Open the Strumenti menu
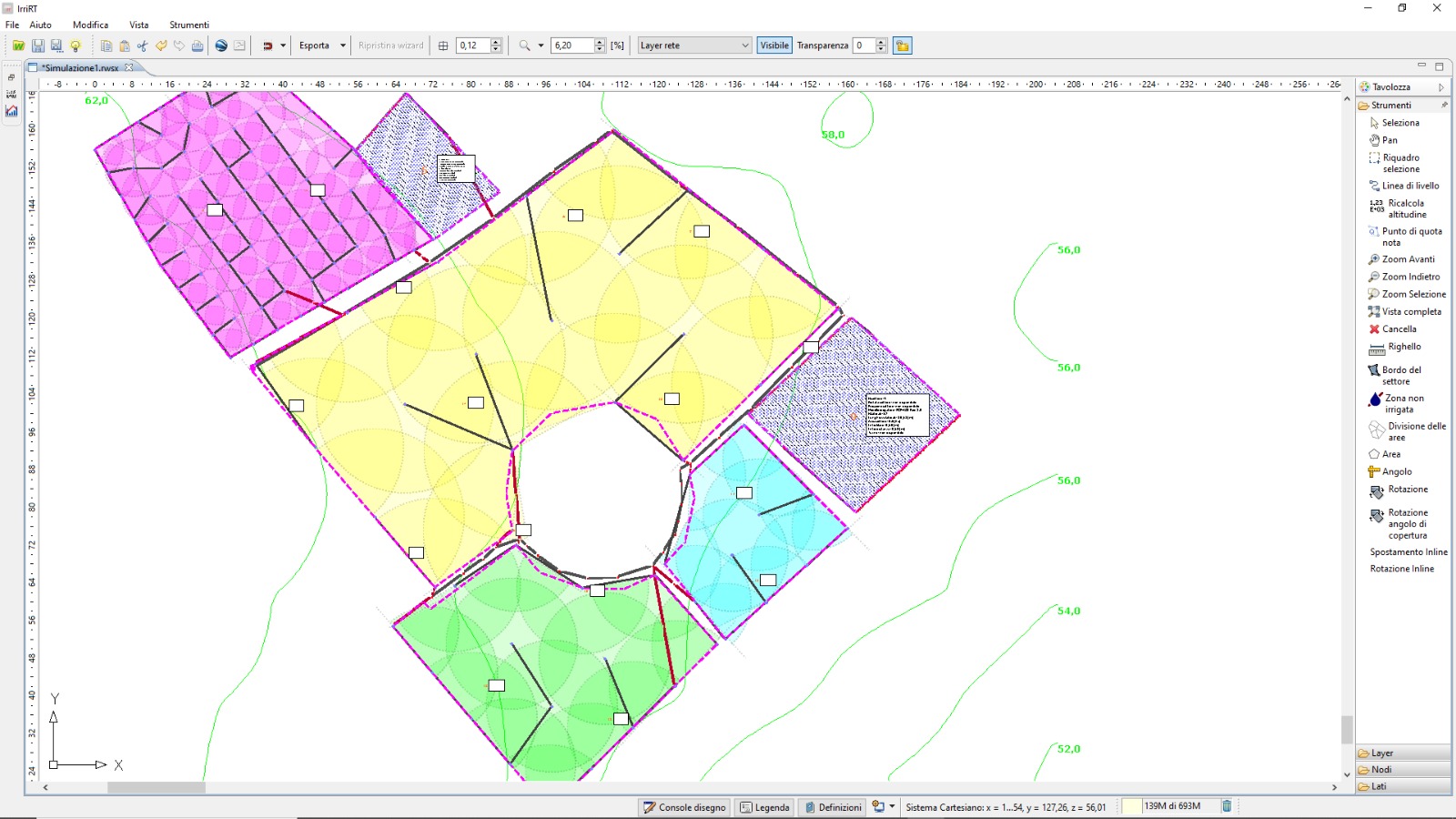 pos(188,25)
